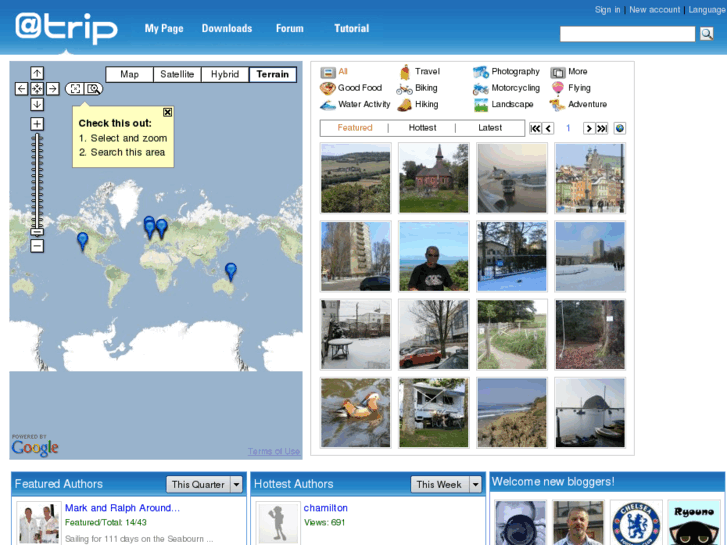Zoom in the map with plus button
This screenshot has height=545, width=727.
tap(37, 124)
